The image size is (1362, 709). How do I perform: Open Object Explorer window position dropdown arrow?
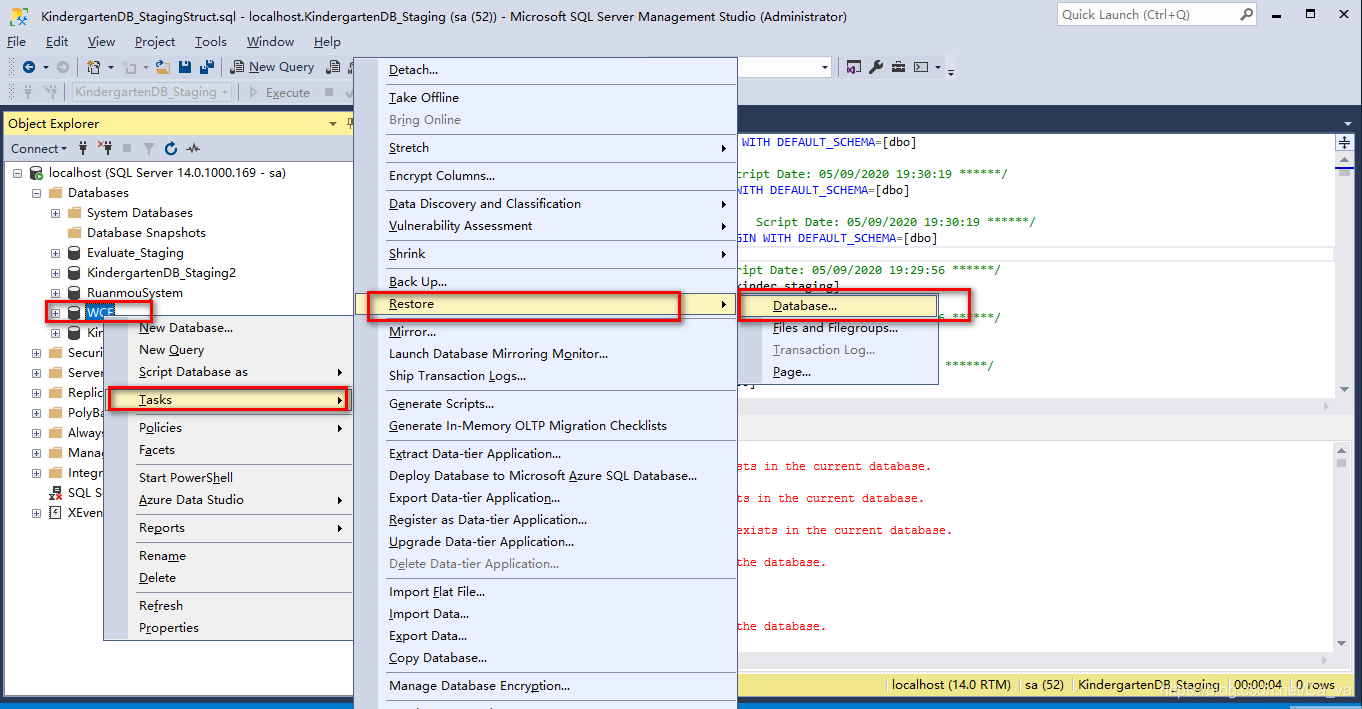coord(333,124)
